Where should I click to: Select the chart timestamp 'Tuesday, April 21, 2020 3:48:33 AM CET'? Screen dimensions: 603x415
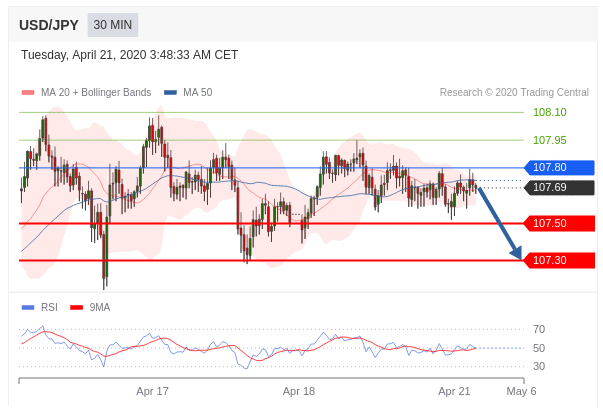tap(130, 55)
